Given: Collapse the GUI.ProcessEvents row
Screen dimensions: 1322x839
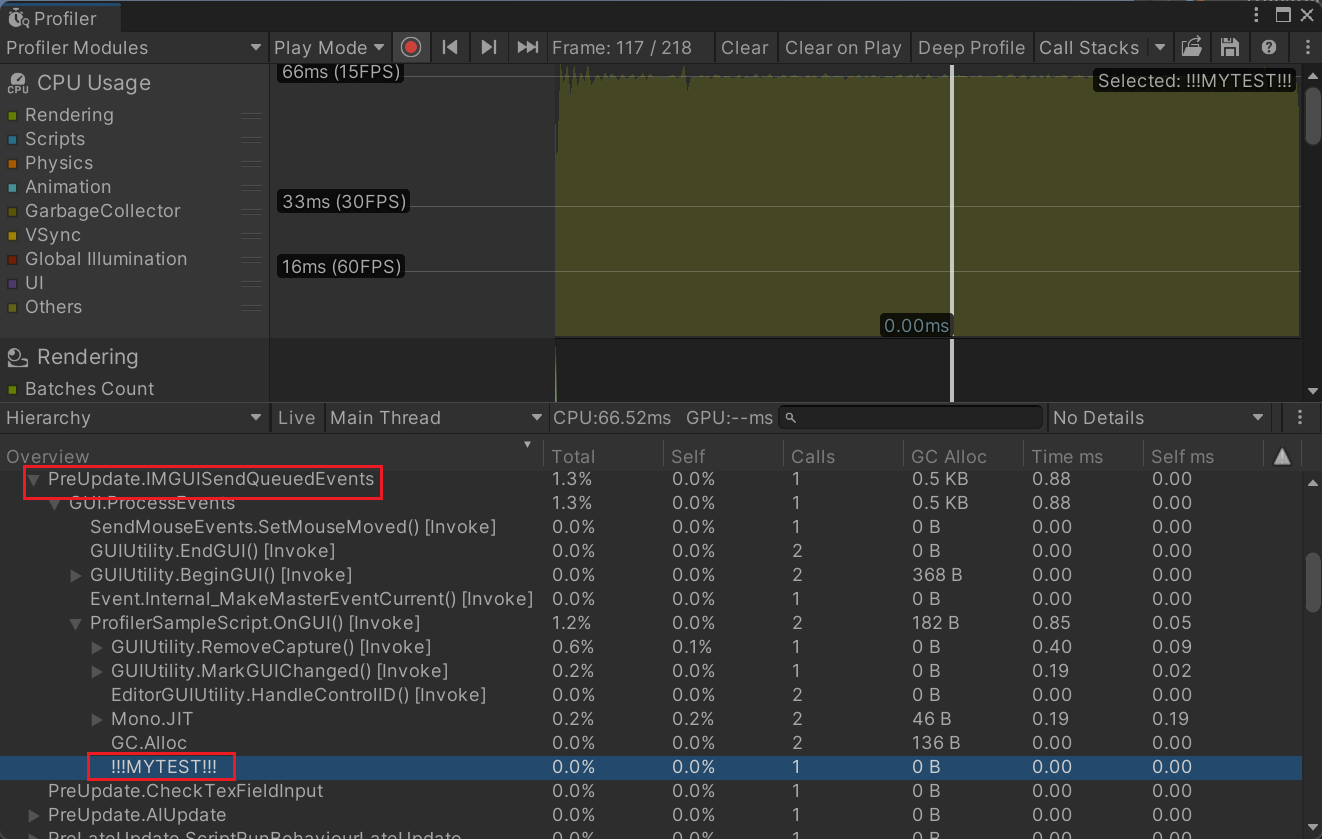Looking at the screenshot, I should [x=55, y=503].
